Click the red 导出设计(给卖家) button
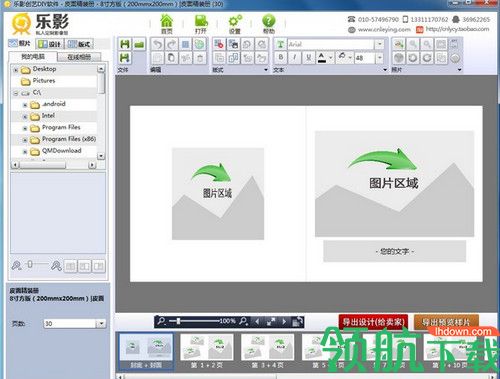The image size is (500, 379). tap(373, 322)
